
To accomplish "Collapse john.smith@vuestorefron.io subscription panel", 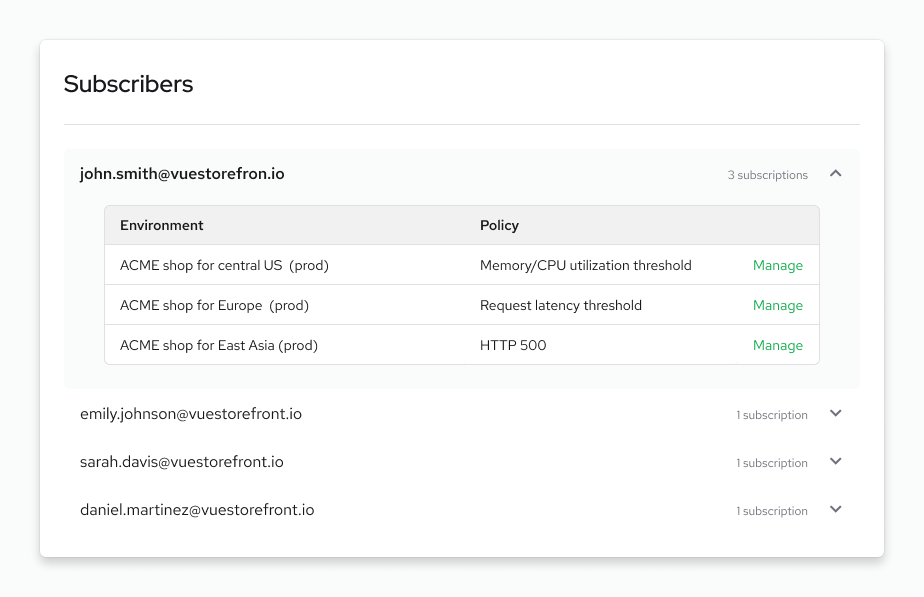I will (x=836, y=172).
